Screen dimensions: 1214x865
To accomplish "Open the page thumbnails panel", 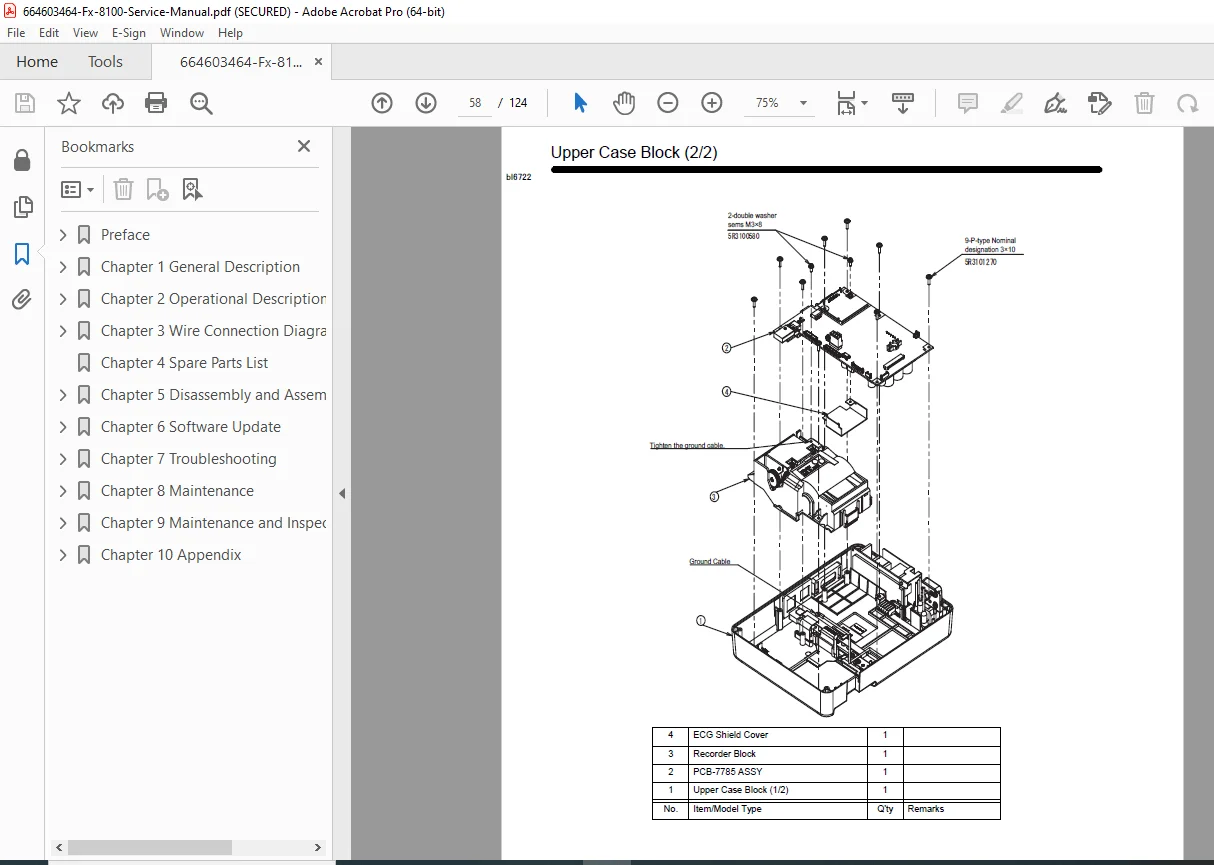I will [x=22, y=207].
